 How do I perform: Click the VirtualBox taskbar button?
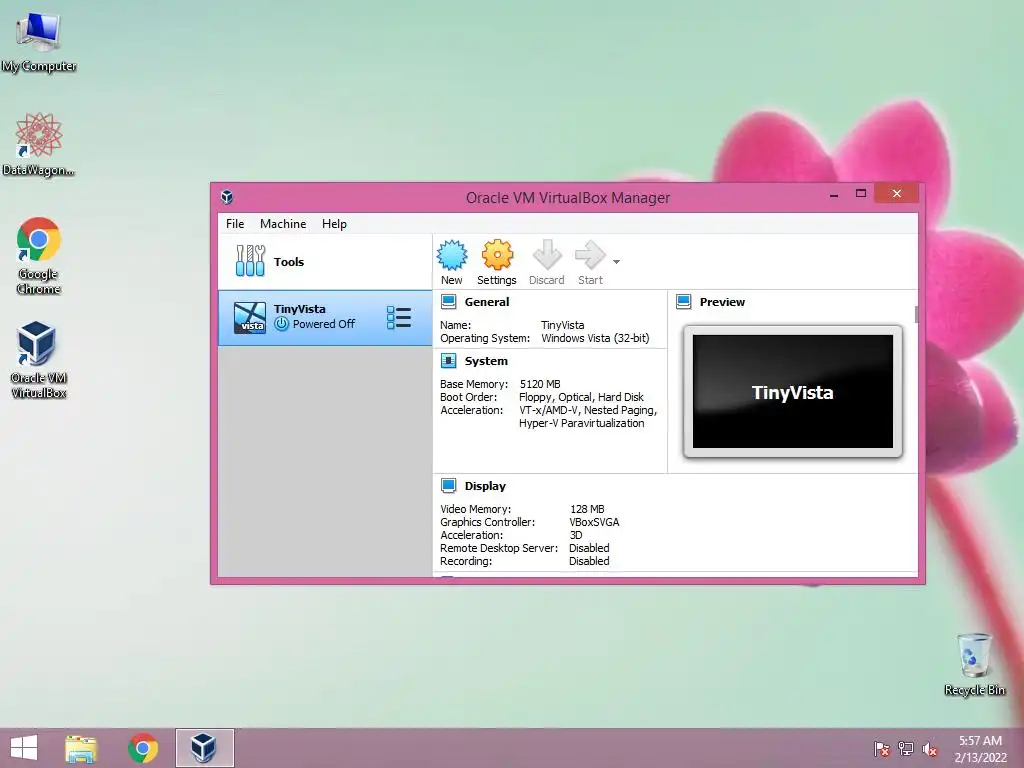[x=204, y=748]
